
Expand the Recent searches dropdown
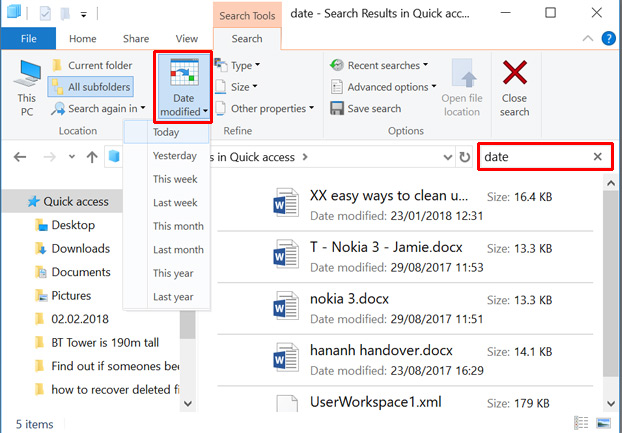coord(376,66)
